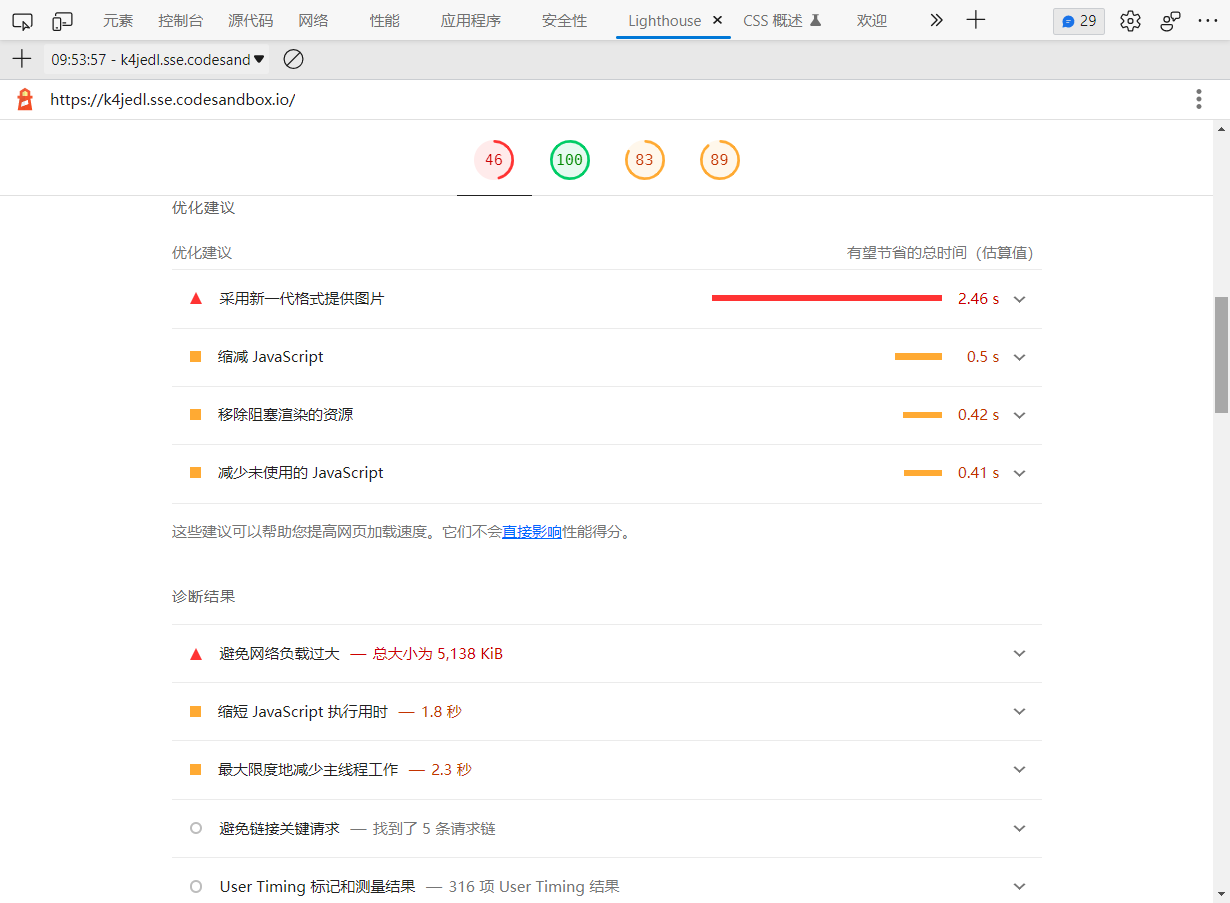Click the red 2.46 s savings bar
1230x903 pixels.
coord(827,298)
